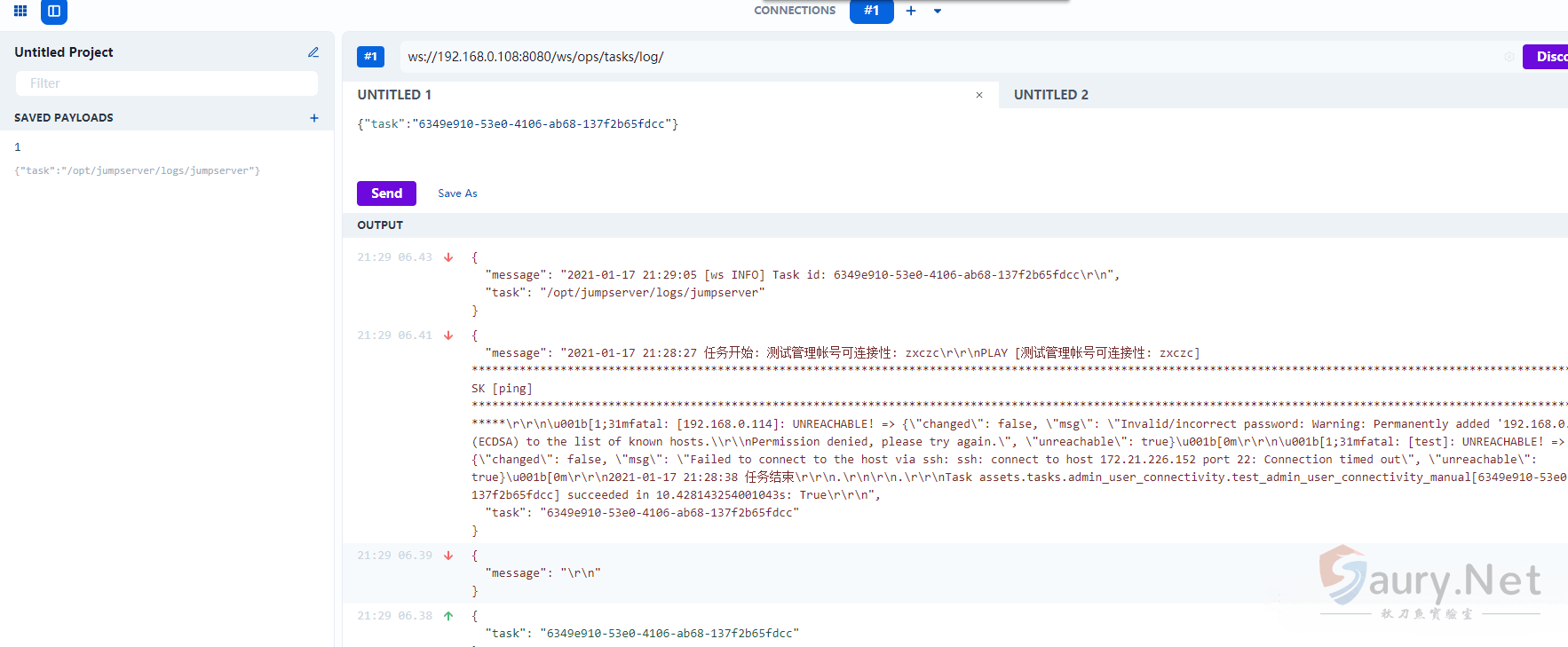
Task: Select connection #1 tab at top
Action: coord(871,11)
